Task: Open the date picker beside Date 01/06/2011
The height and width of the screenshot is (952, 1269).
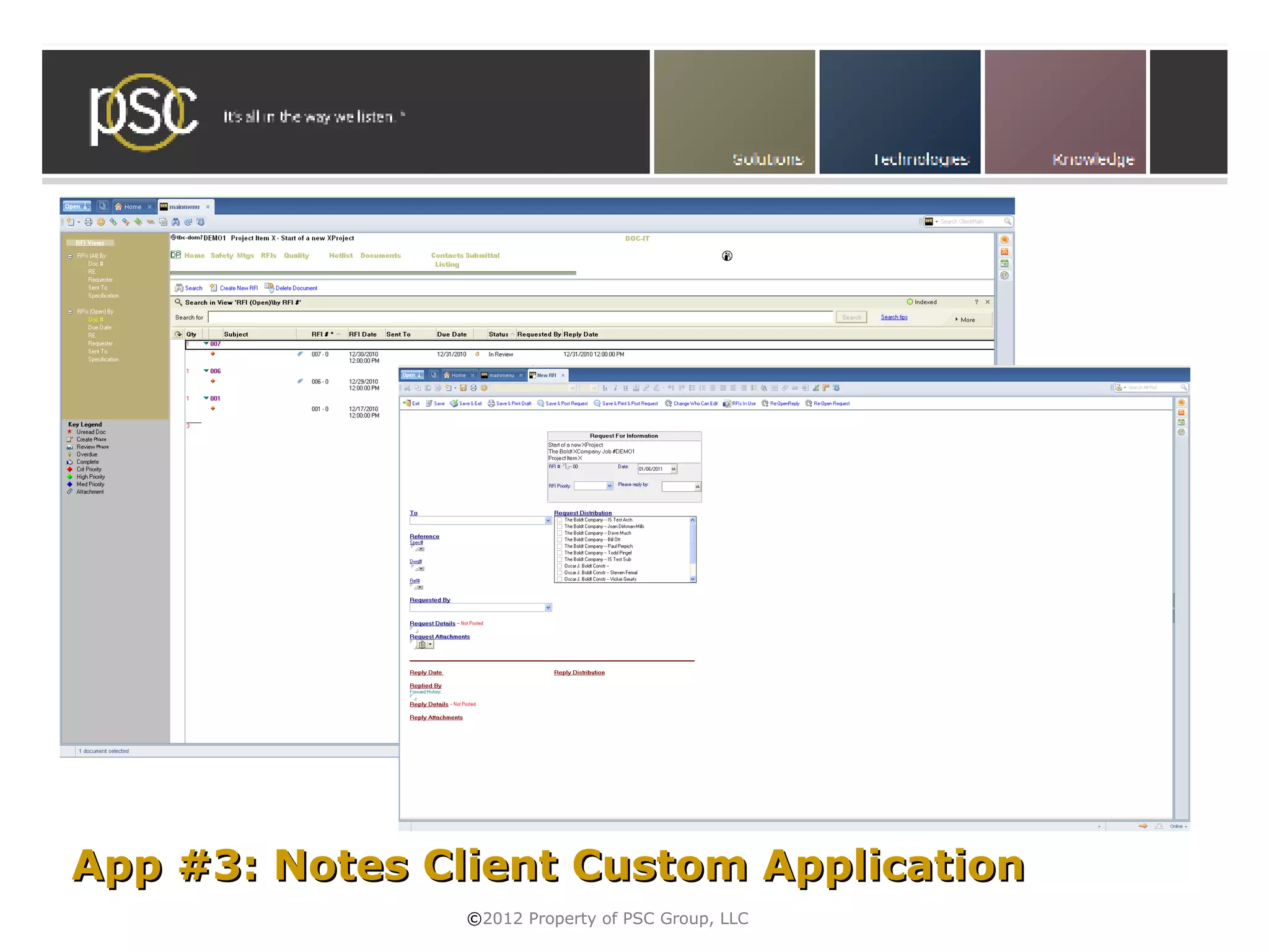Action: pos(674,469)
